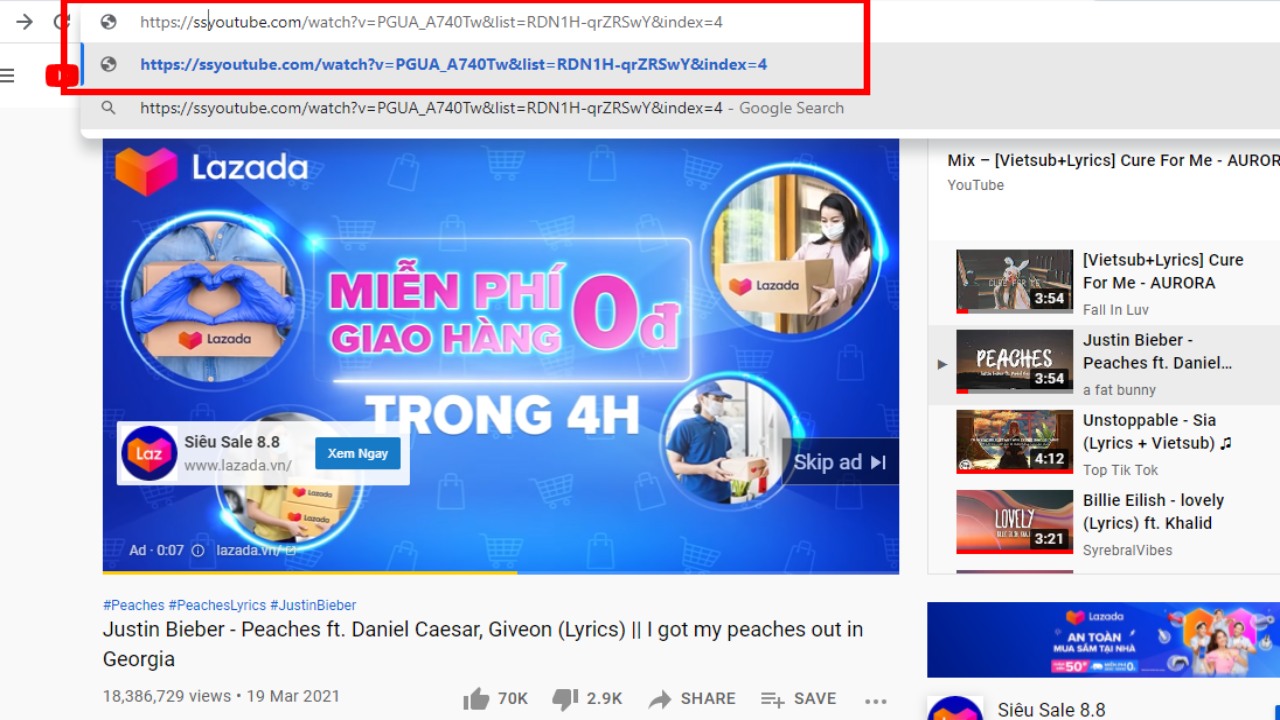Click Justin Bieber Peaches playlist thumbnail

(1014, 361)
